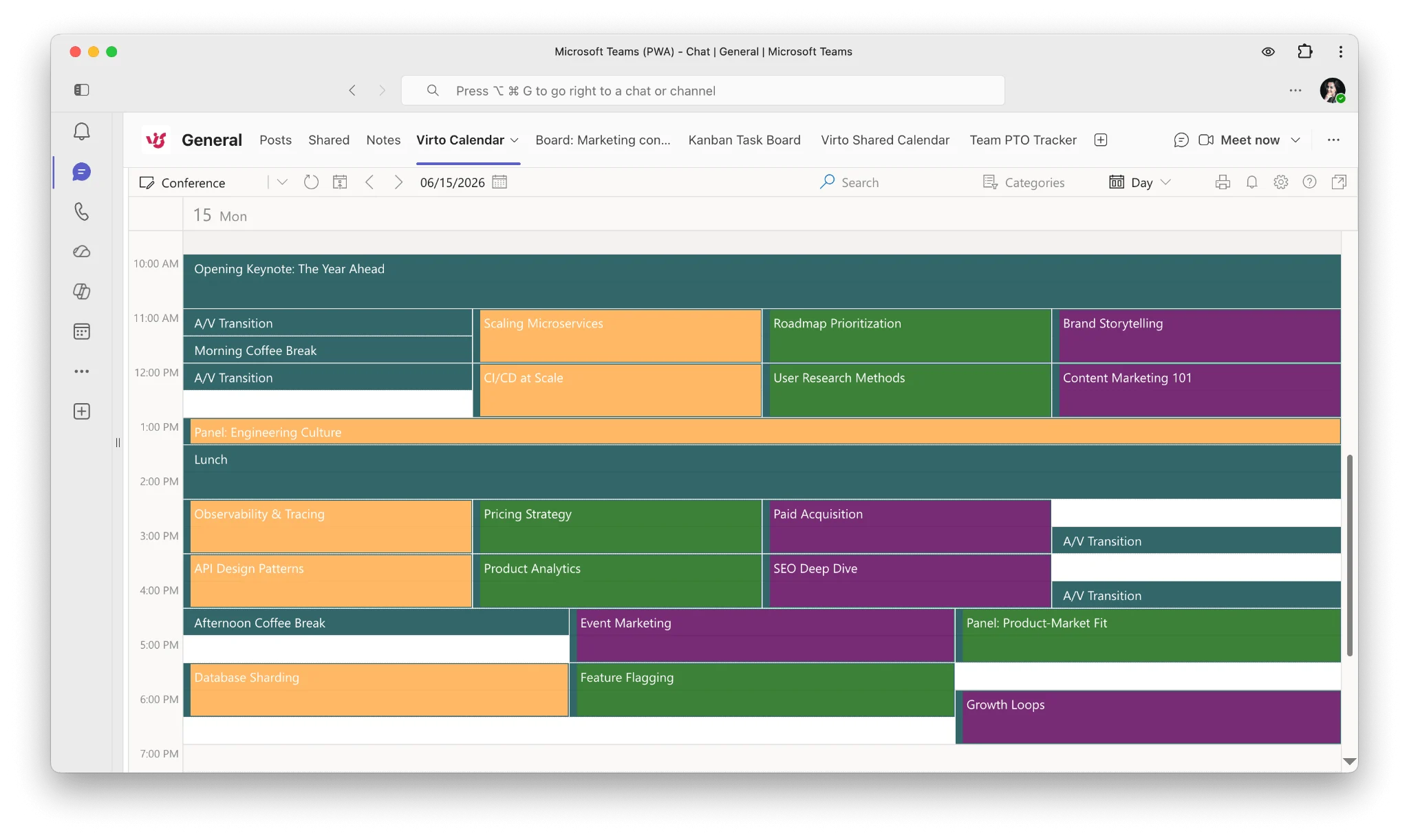Screen dimensions: 1409x840
Task: Toggle the sidebar panel icon
Action: (x=82, y=90)
